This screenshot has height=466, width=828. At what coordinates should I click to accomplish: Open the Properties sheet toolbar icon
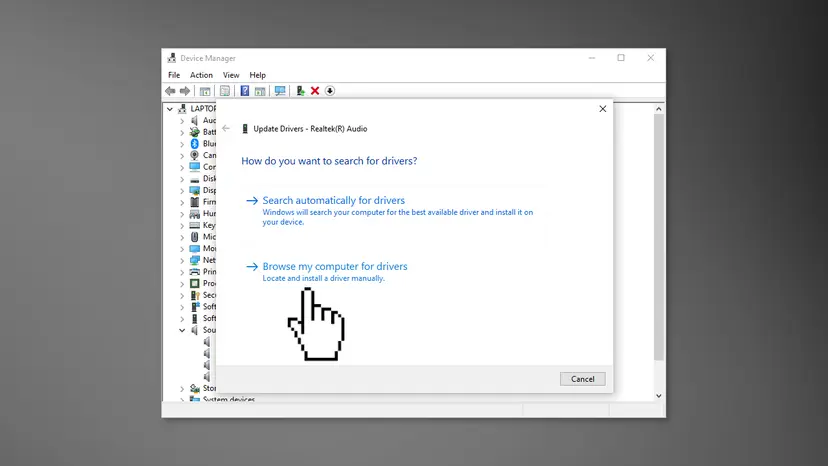[x=225, y=91]
